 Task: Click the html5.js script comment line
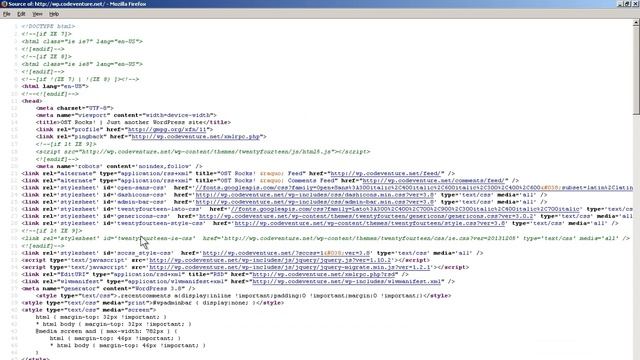coord(203,152)
